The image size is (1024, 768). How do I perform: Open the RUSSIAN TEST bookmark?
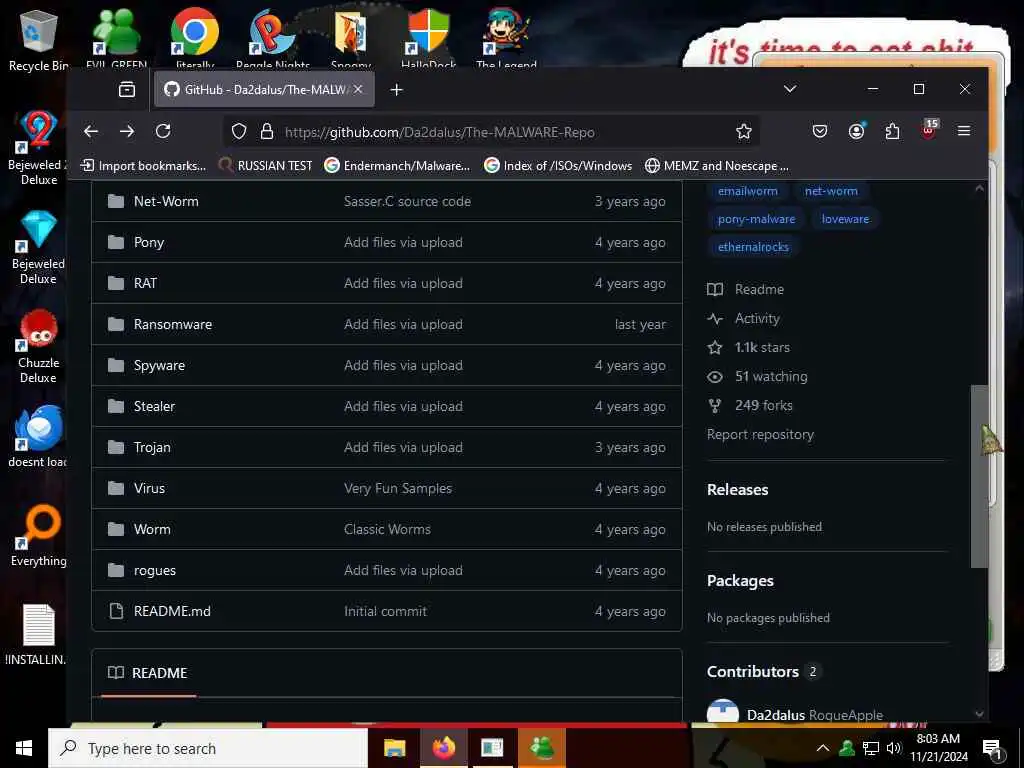(x=266, y=166)
